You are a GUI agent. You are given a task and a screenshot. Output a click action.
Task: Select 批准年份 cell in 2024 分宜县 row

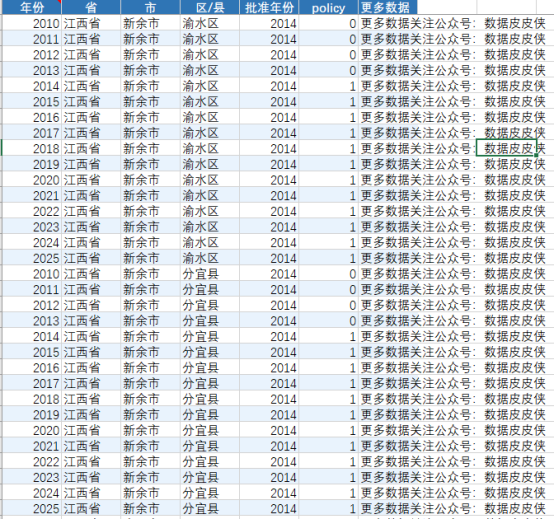[x=269, y=493]
